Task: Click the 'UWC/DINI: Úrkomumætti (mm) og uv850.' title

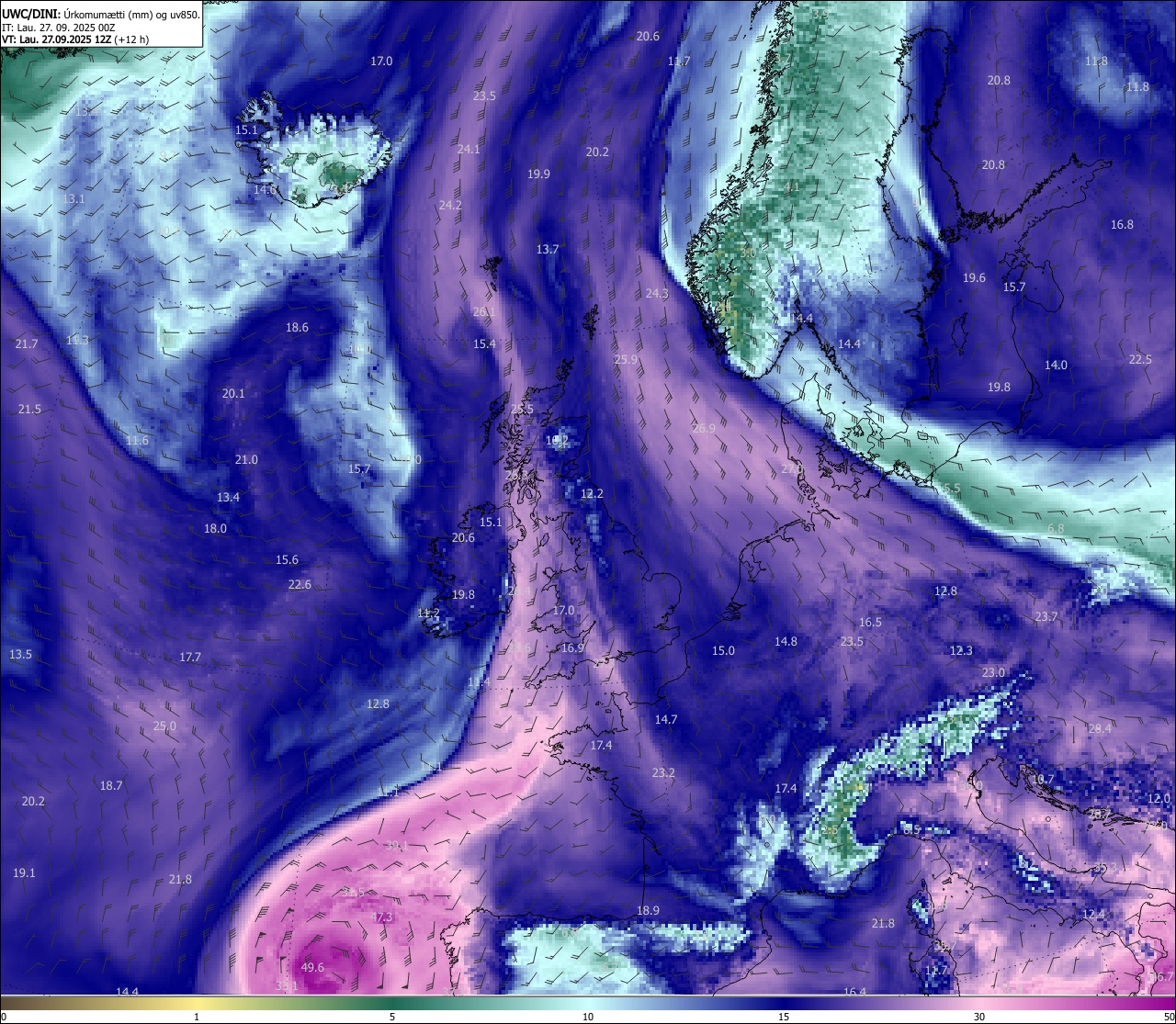Action: pos(100,14)
